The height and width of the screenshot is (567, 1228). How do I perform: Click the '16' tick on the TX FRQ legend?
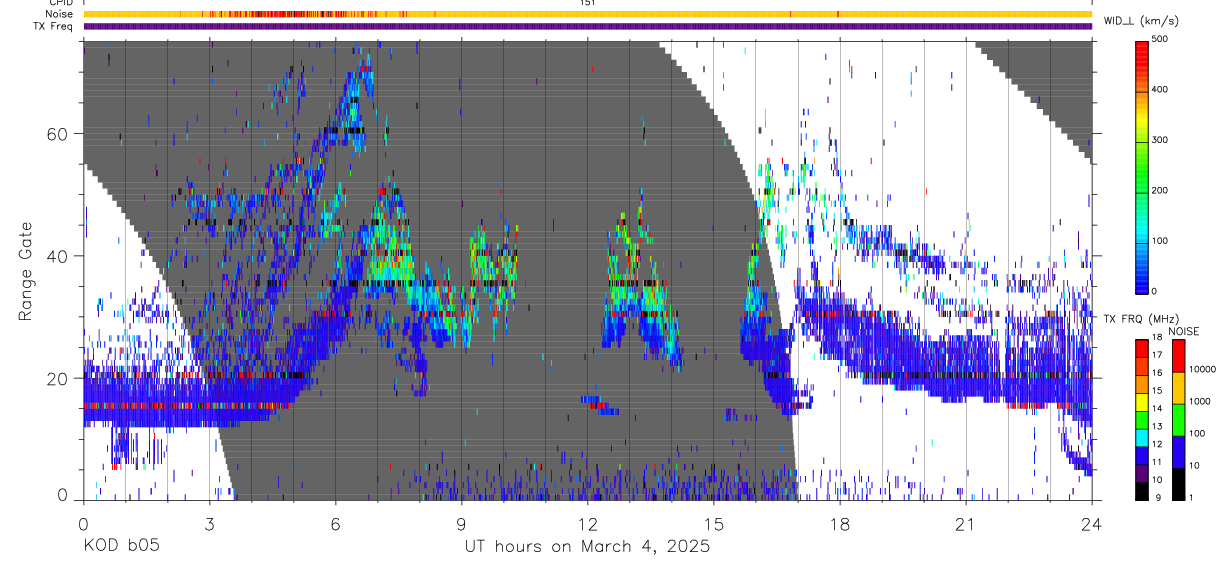(1157, 373)
